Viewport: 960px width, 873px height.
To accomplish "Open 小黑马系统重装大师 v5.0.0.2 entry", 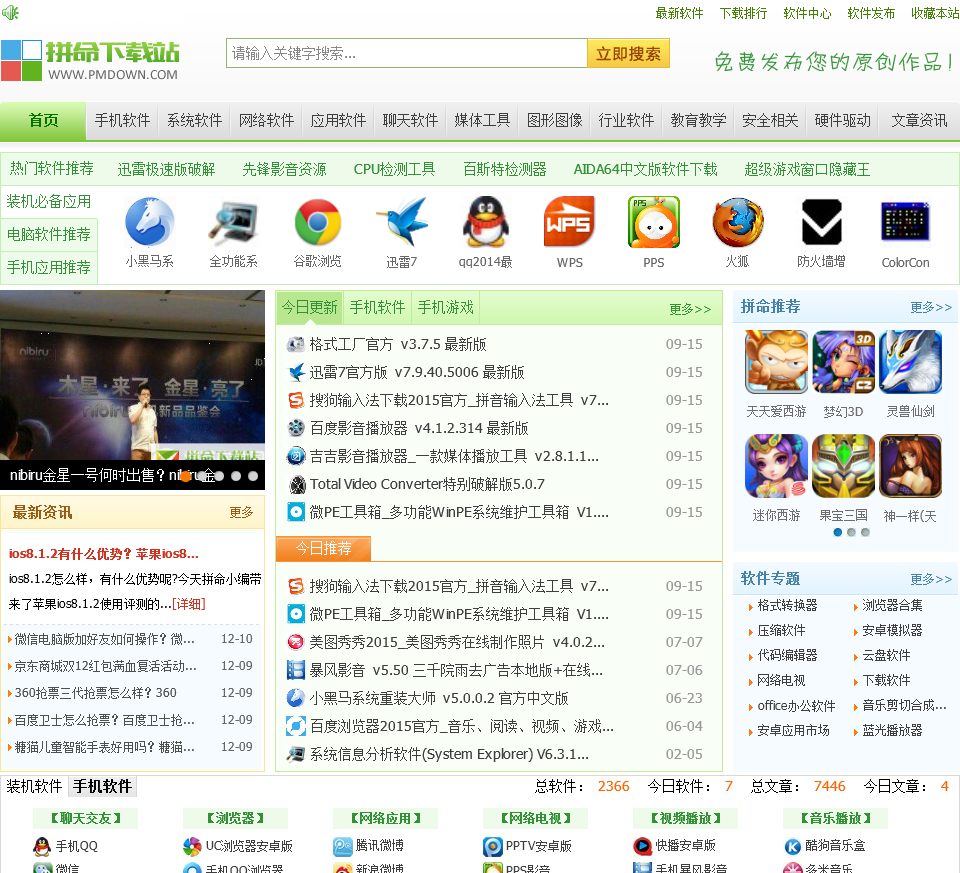I will pyautogui.click(x=438, y=699).
